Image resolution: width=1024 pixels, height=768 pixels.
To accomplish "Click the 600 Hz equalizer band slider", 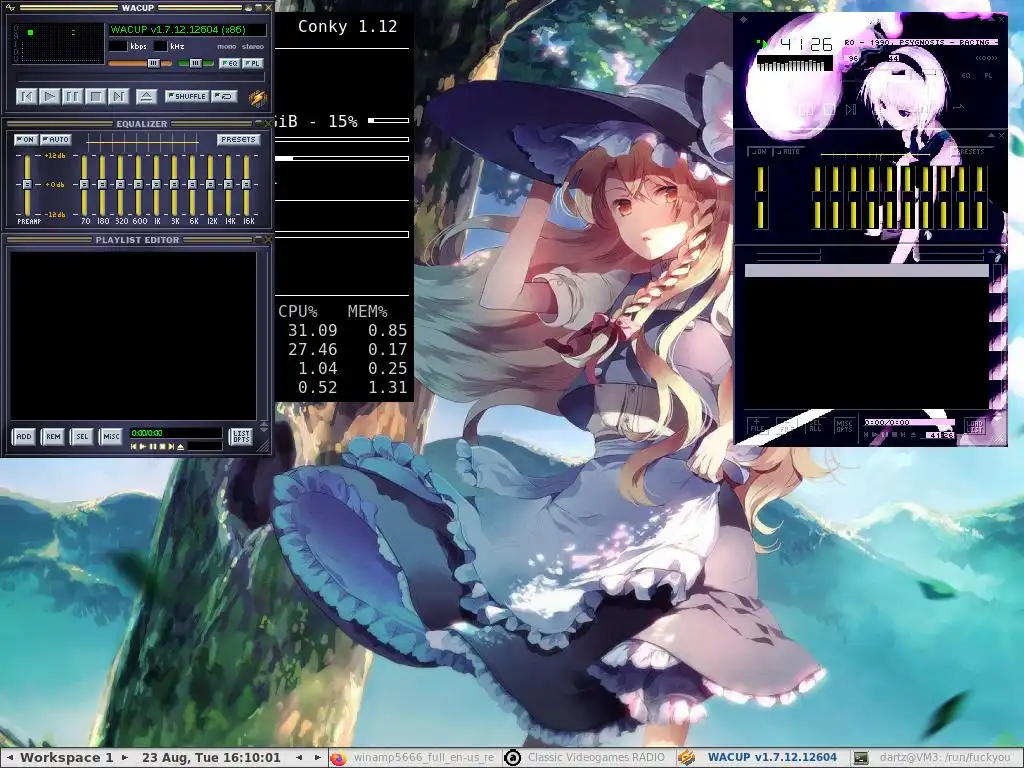I will pyautogui.click(x=138, y=185).
